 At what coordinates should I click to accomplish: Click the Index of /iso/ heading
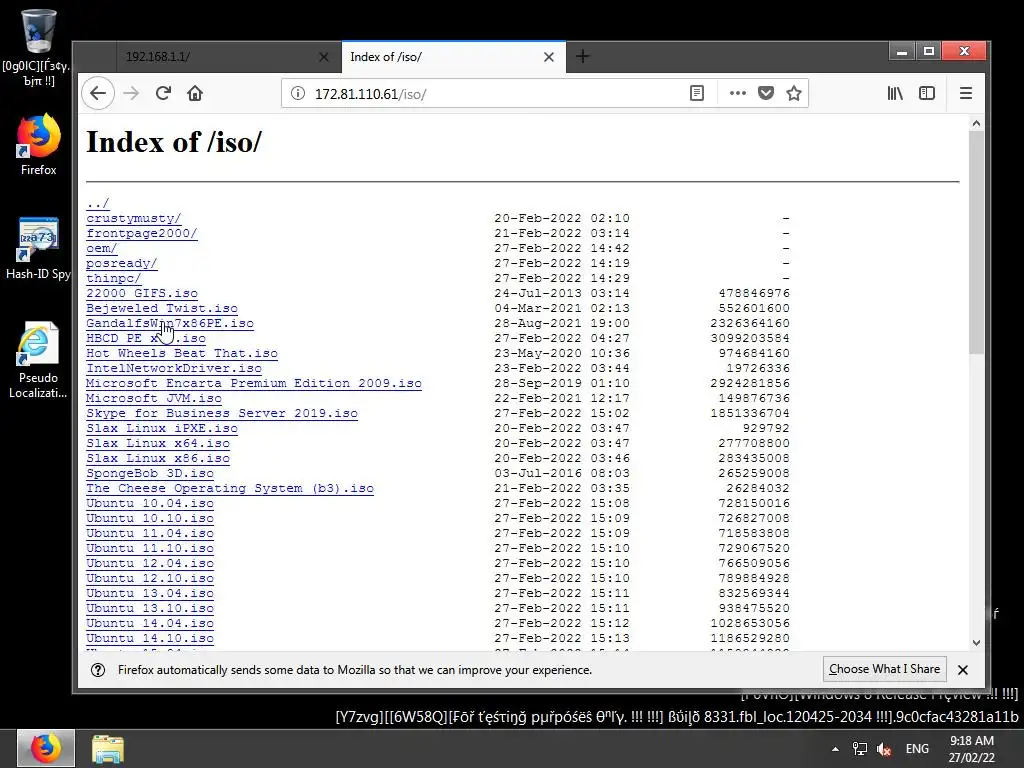(x=174, y=142)
